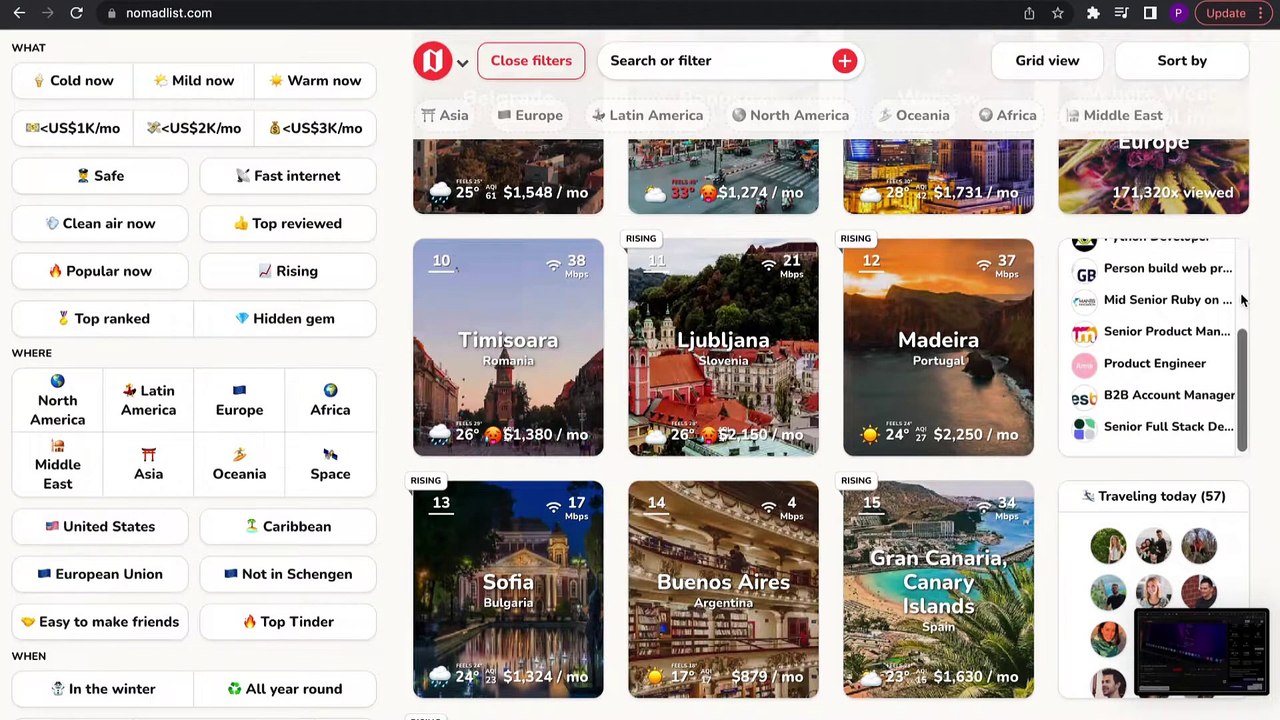Toggle the Top Tinder filter
Viewport: 1280px width, 720px height.
point(288,622)
